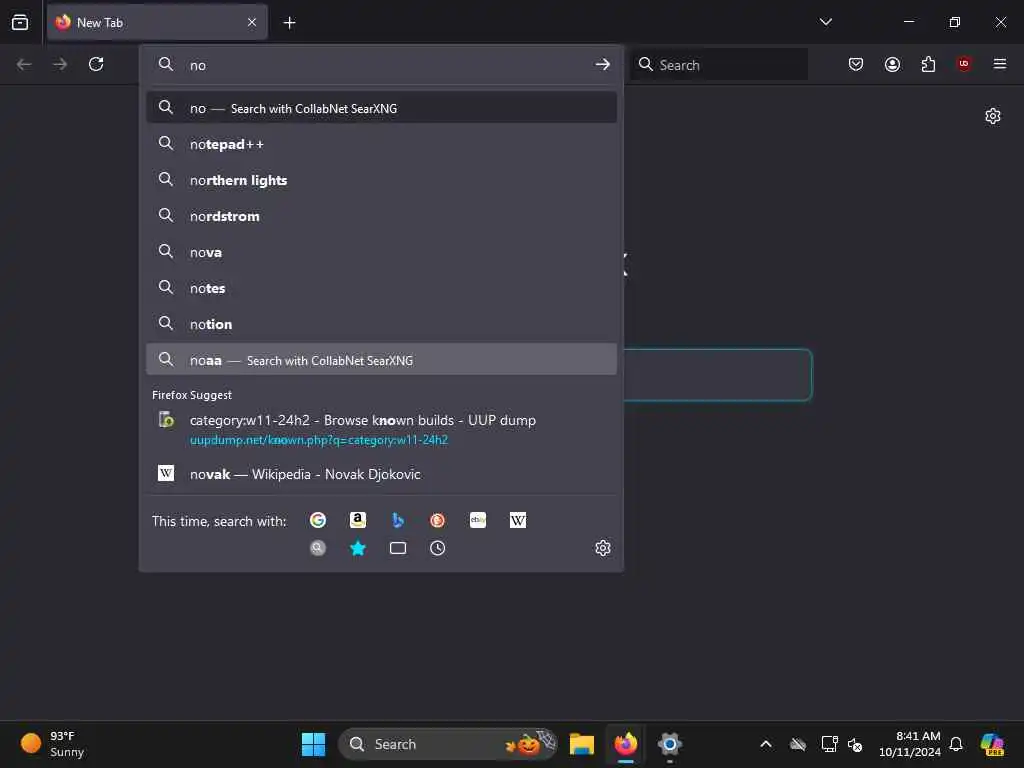Open the novak Wikipedia suggestion
This screenshot has width=1024, height=768.
click(381, 474)
